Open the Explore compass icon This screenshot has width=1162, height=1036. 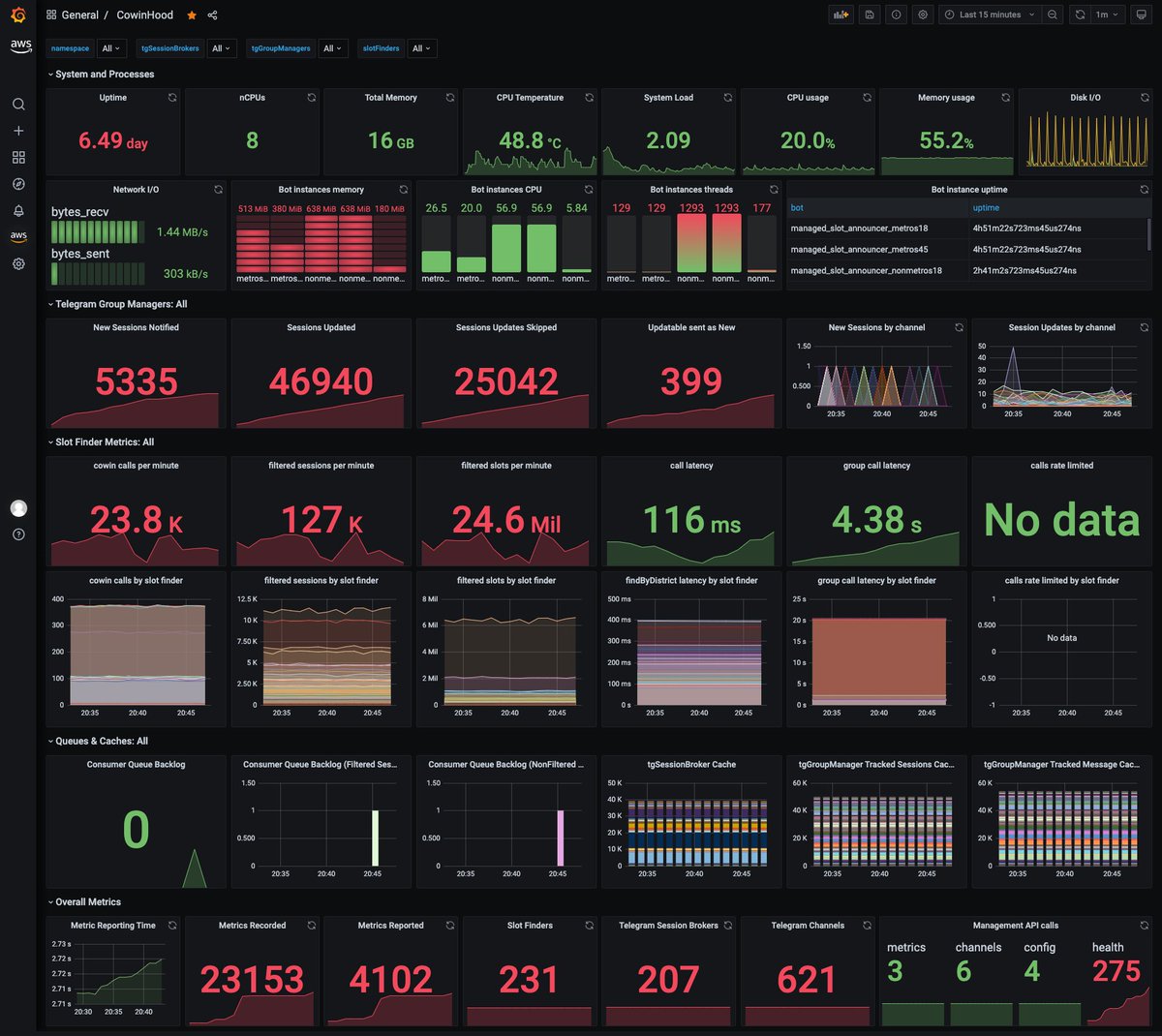click(x=18, y=184)
